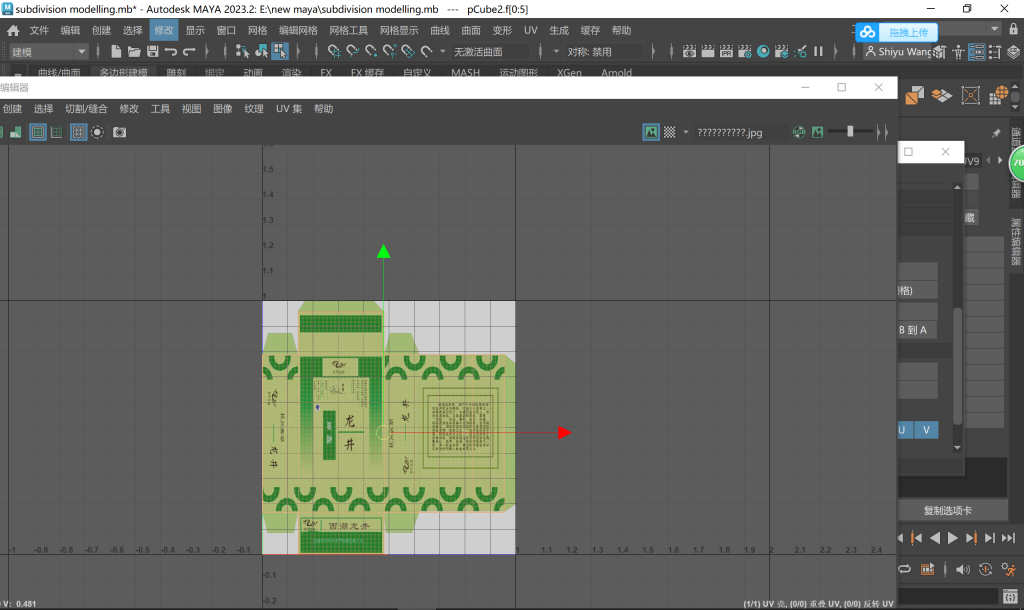Image resolution: width=1024 pixels, height=610 pixels.
Task: Create a new scene with the new-file icon
Action: tap(116, 52)
